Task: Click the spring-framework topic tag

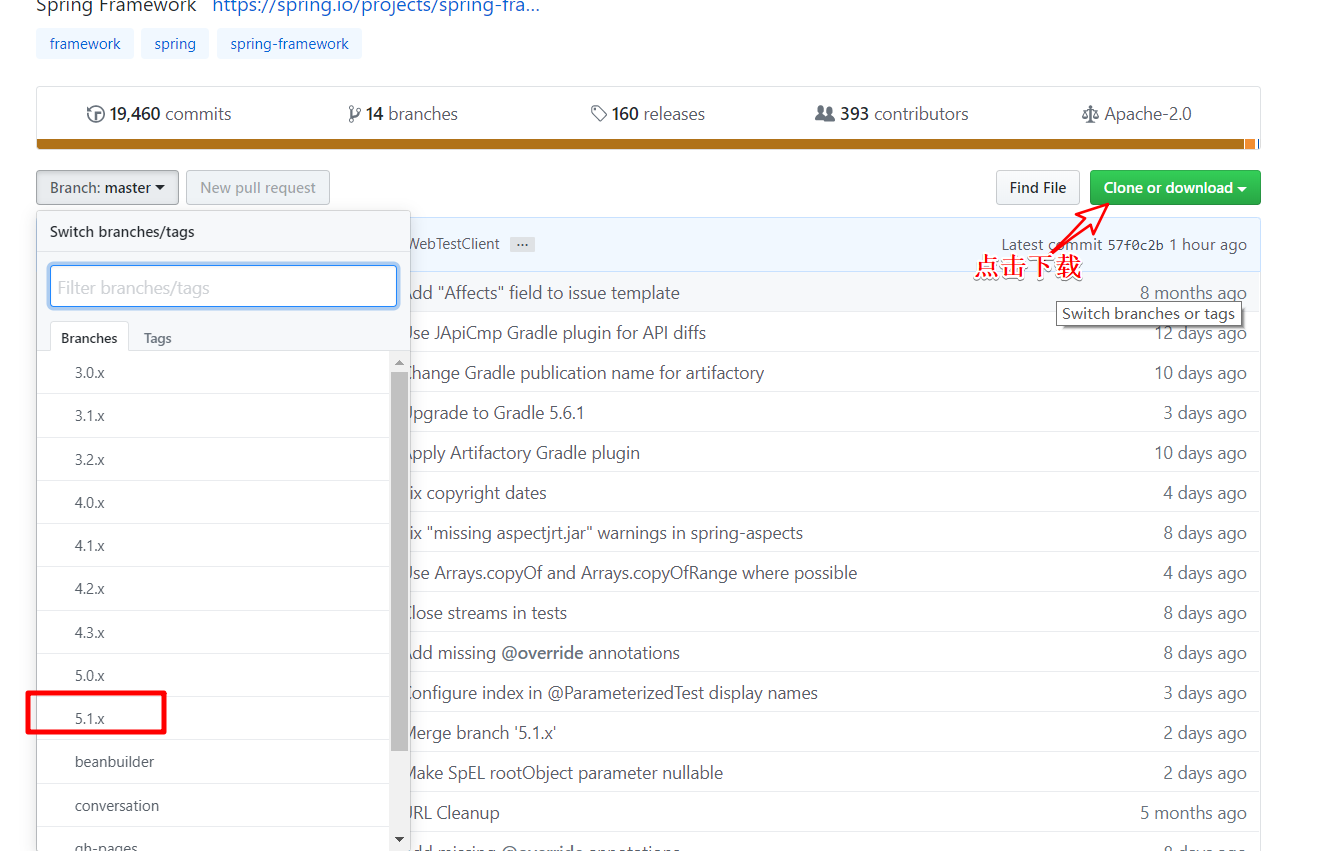Action: click(x=289, y=44)
